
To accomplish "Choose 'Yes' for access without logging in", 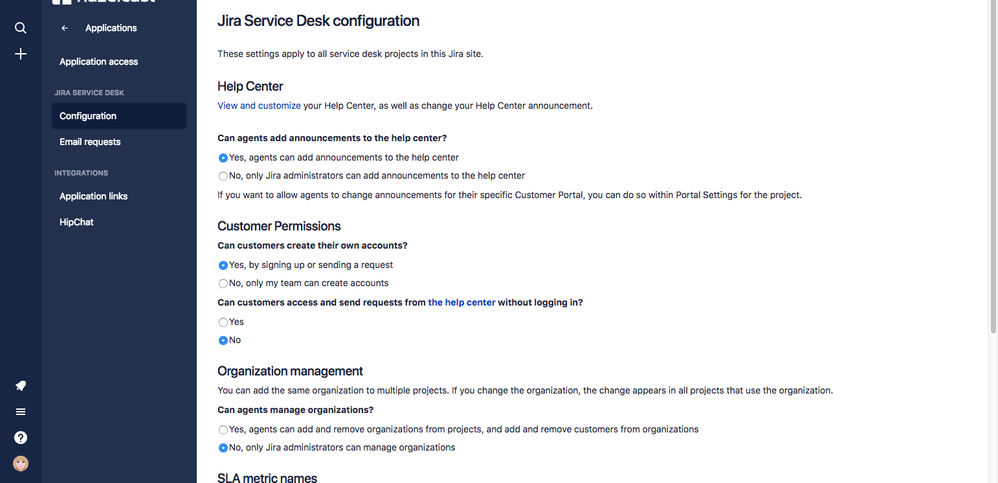I will click(x=223, y=322).
